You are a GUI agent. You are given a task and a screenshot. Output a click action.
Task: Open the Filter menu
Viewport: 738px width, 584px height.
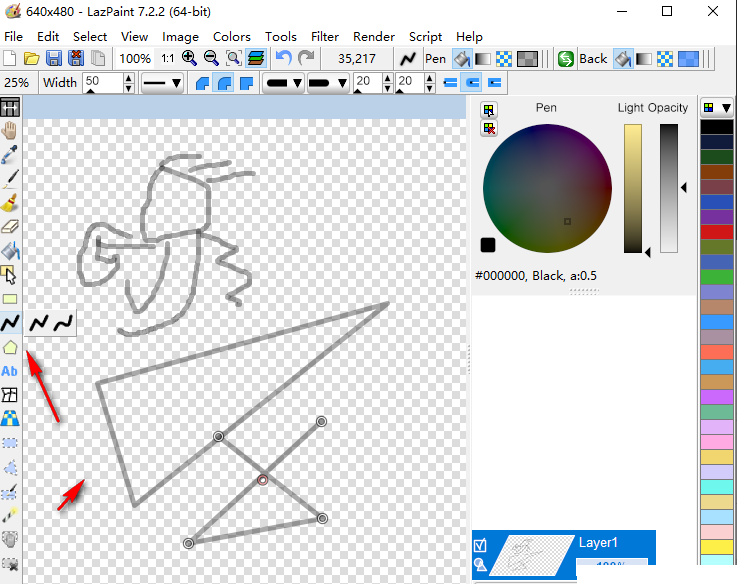pyautogui.click(x=324, y=36)
